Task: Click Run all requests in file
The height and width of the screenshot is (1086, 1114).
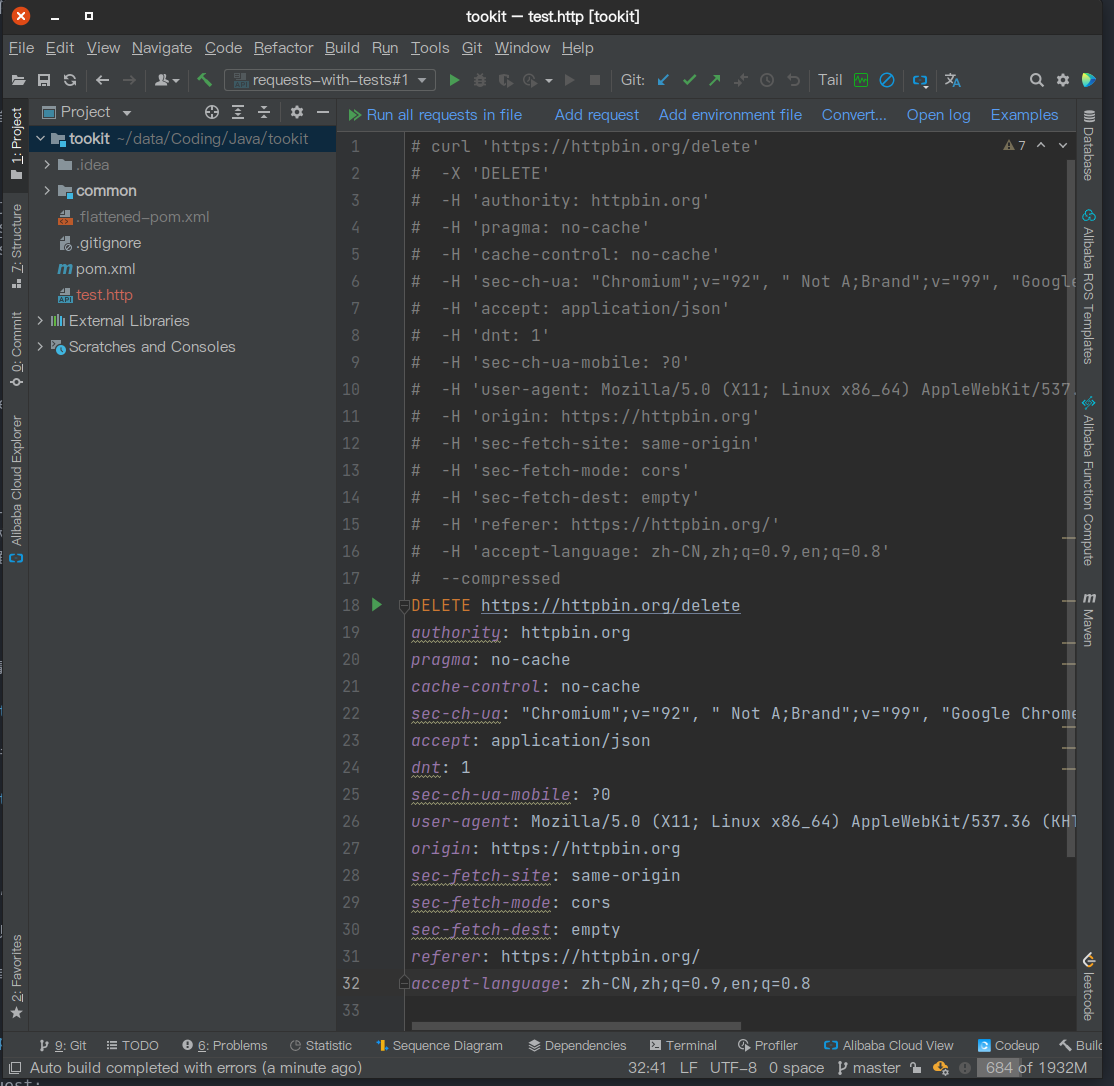Action: 435,115
